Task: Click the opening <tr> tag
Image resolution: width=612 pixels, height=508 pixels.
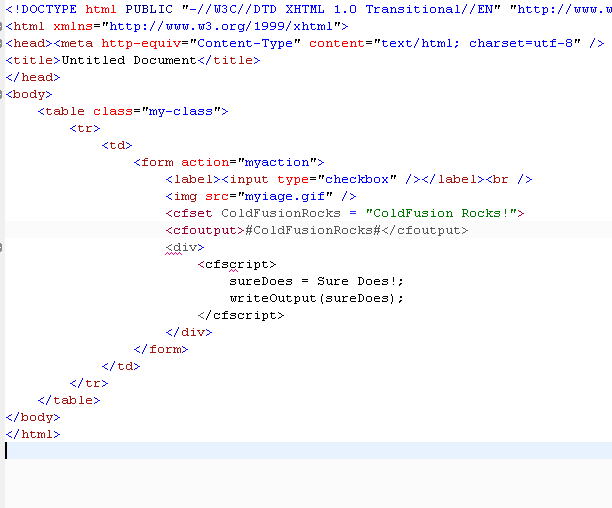Action: pos(85,128)
